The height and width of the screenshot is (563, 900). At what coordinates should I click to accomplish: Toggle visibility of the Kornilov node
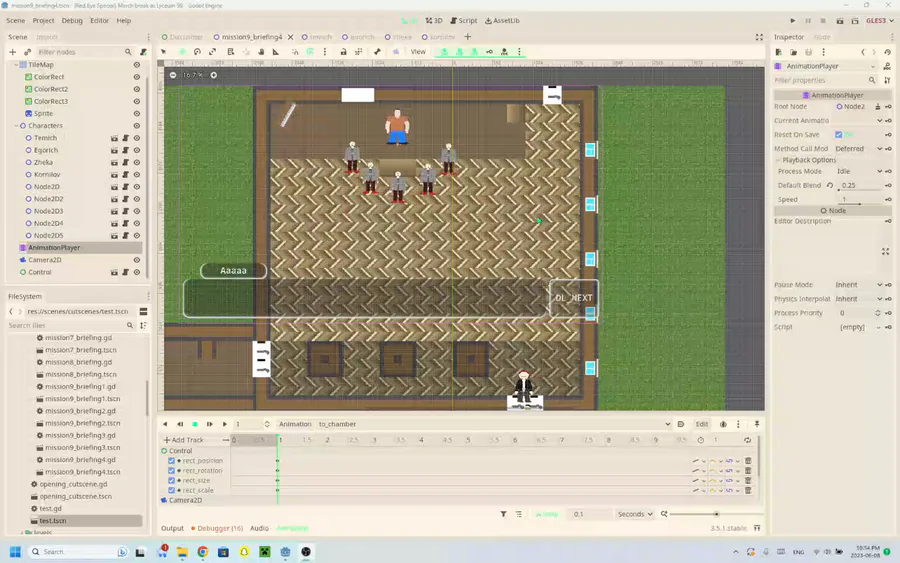click(137, 174)
